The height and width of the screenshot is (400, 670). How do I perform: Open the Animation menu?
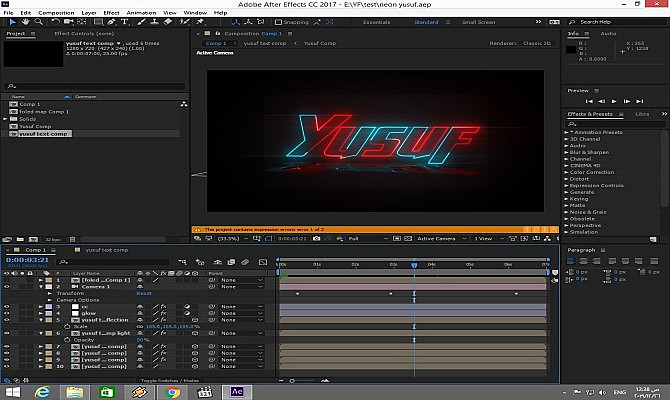pos(141,13)
